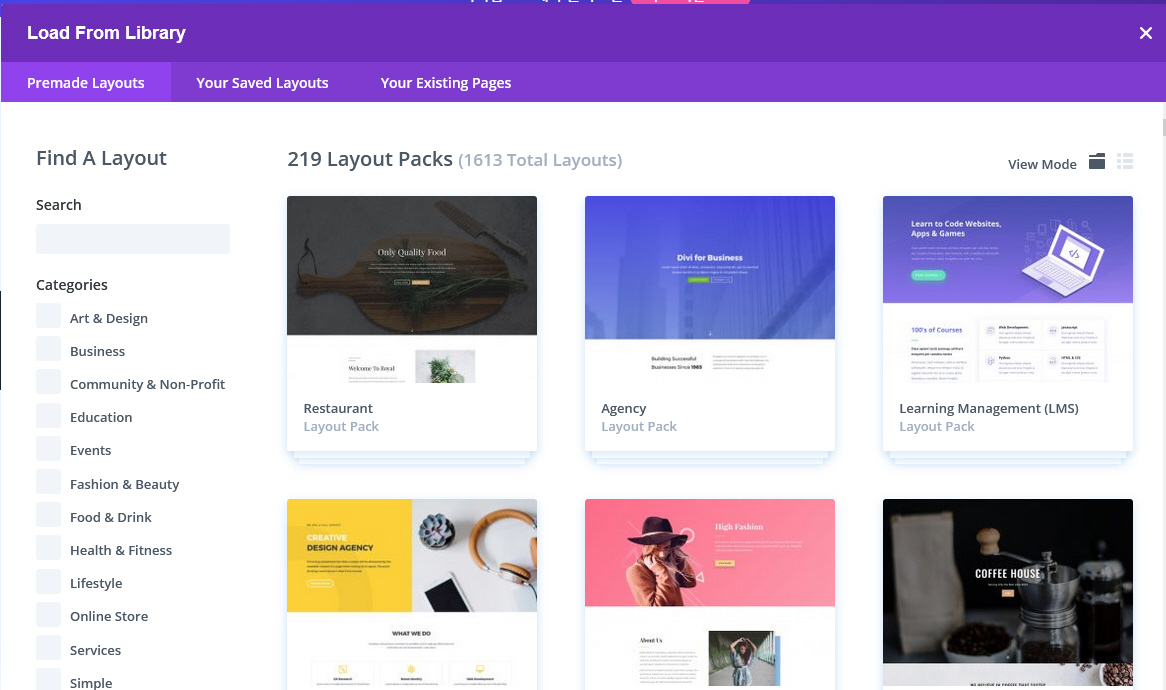Screen dimensions: 1166x690
Task: Check the Art & Design category checkbox
Action: pos(48,316)
